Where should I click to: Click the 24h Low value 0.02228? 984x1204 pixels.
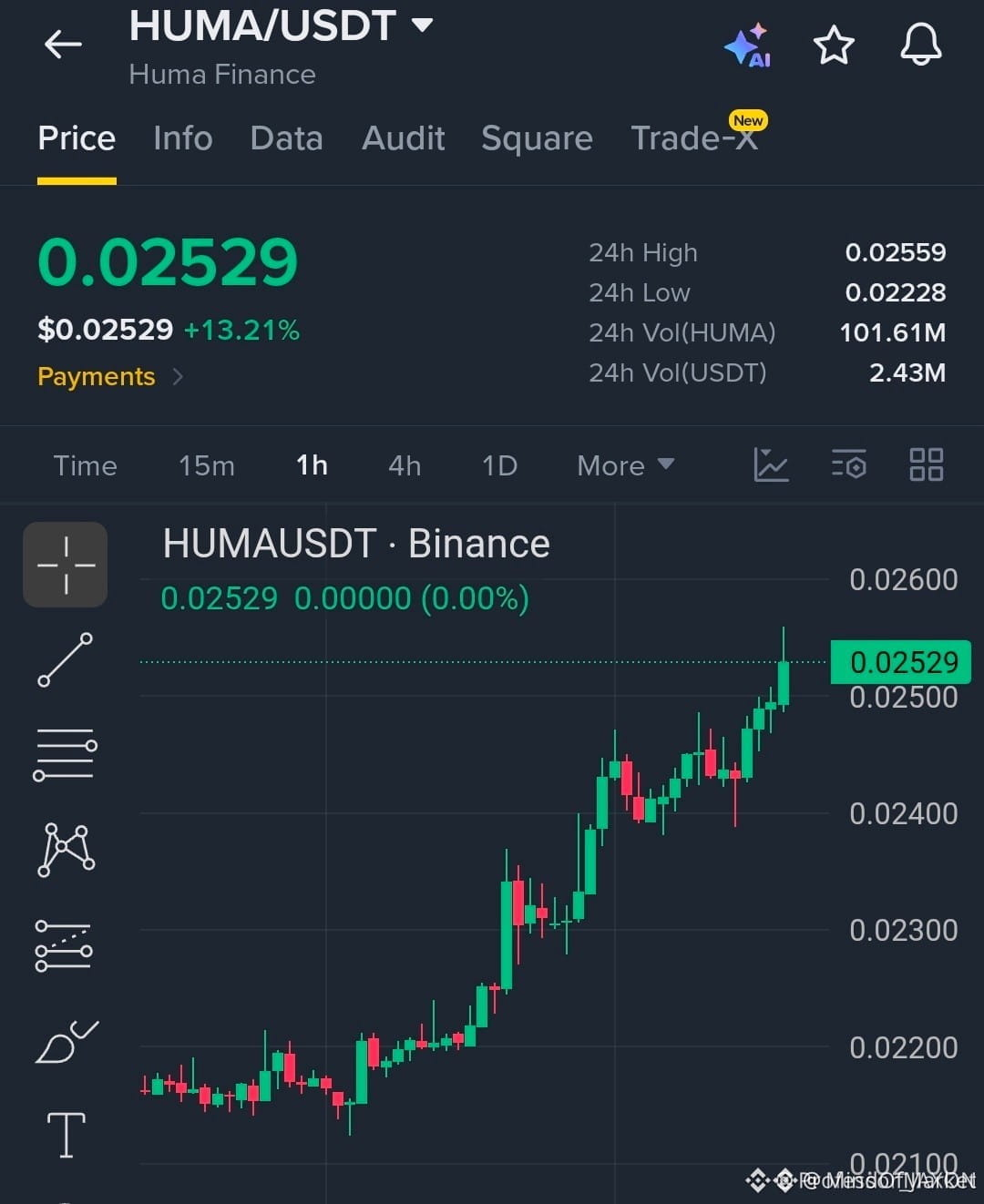click(896, 292)
